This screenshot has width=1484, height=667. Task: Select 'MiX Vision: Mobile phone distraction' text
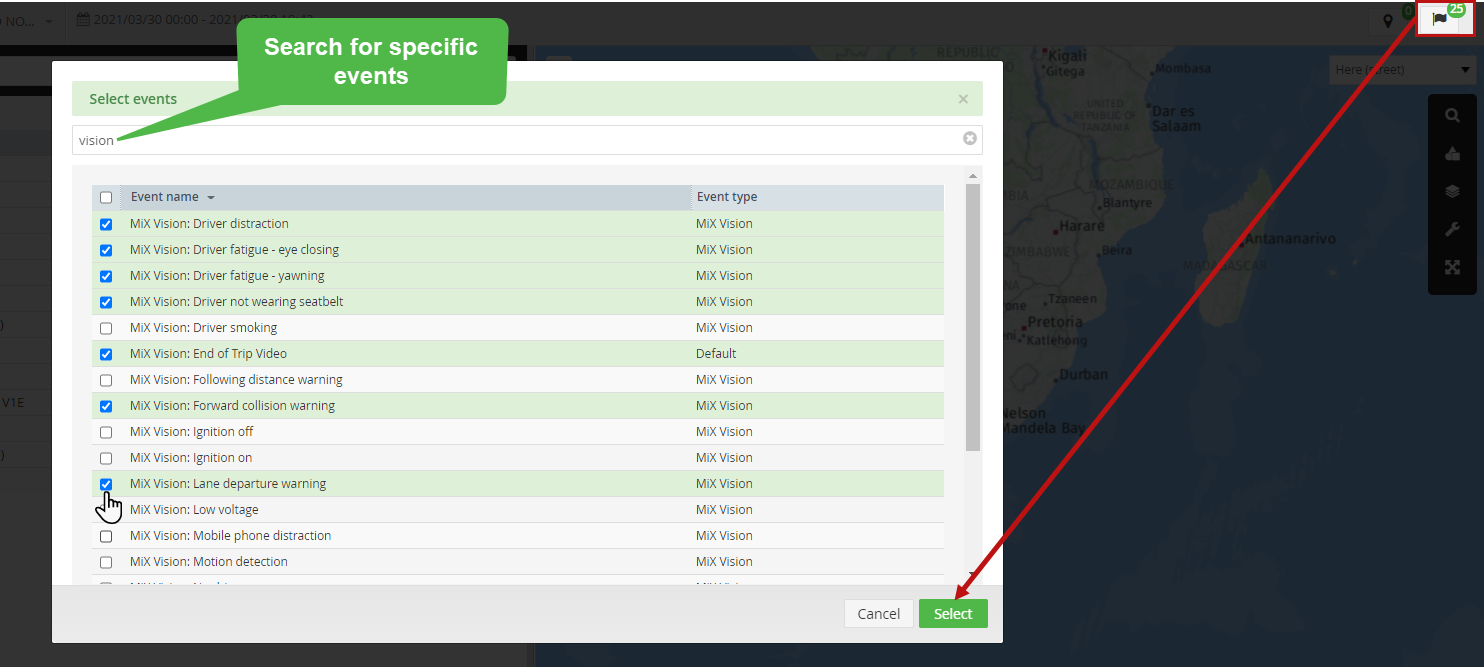tap(230, 536)
